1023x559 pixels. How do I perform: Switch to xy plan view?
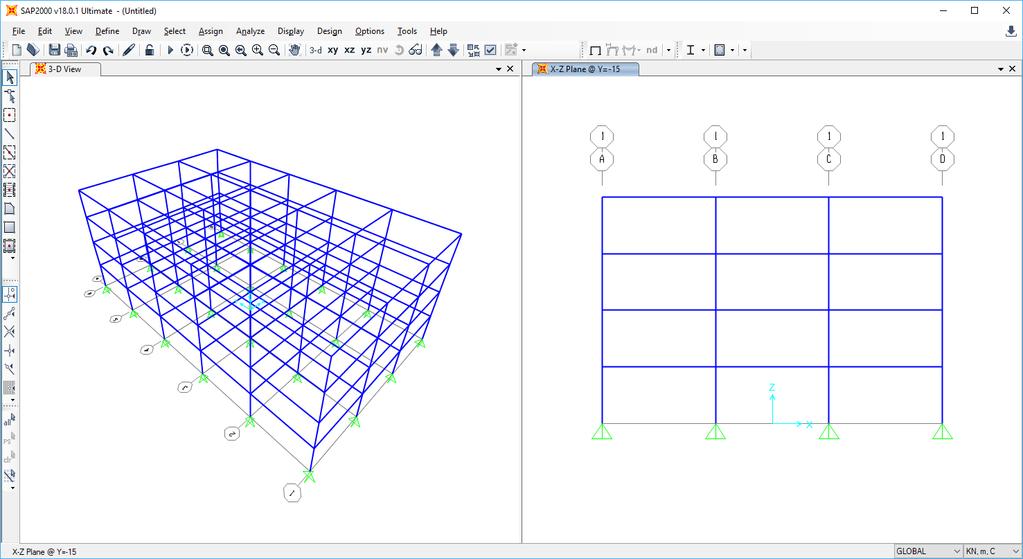333,50
